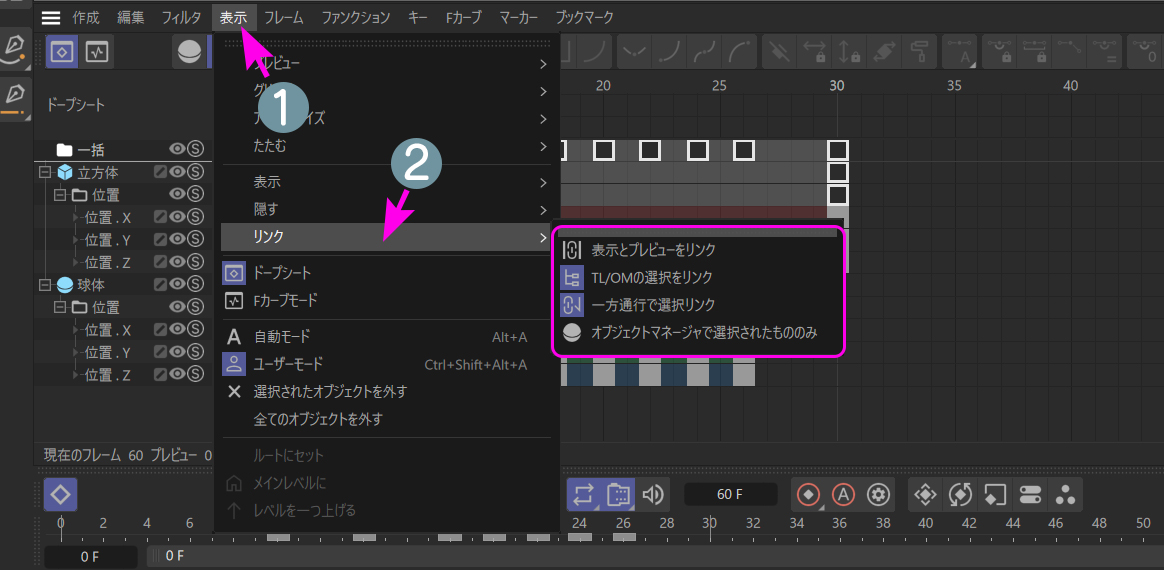Viewport: 1164px width, 570px height.
Task: Click the paint roller icon in toolbar
Action: (918, 52)
